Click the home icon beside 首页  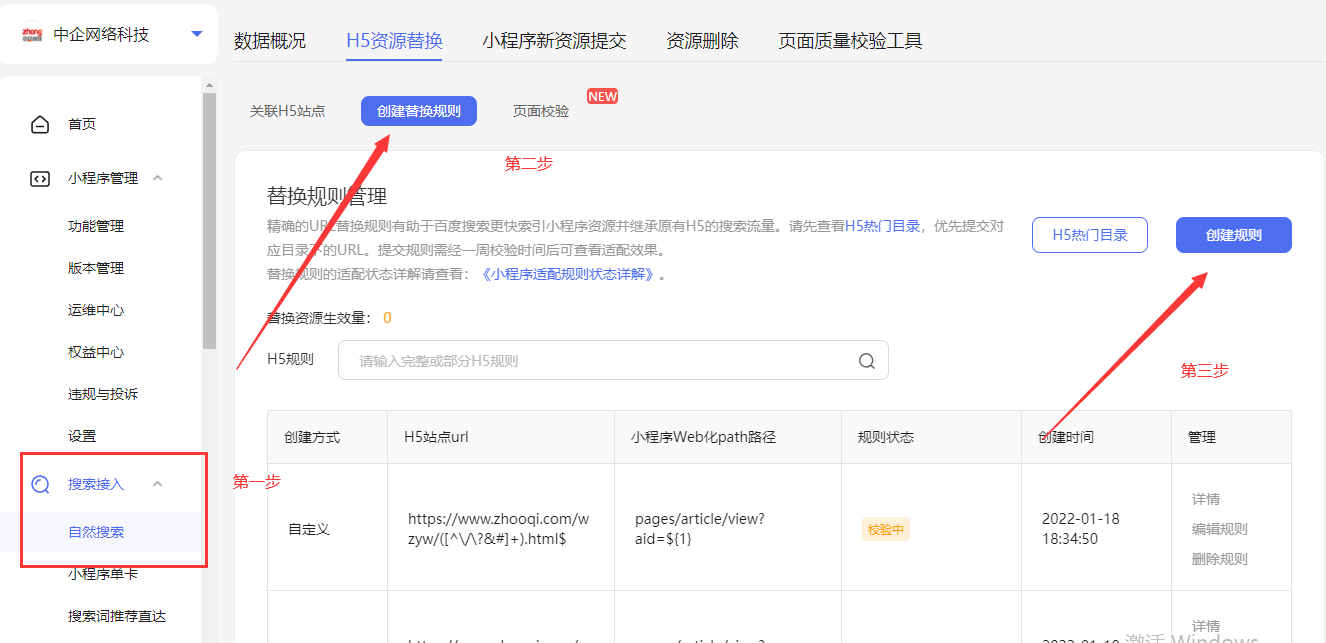point(40,123)
